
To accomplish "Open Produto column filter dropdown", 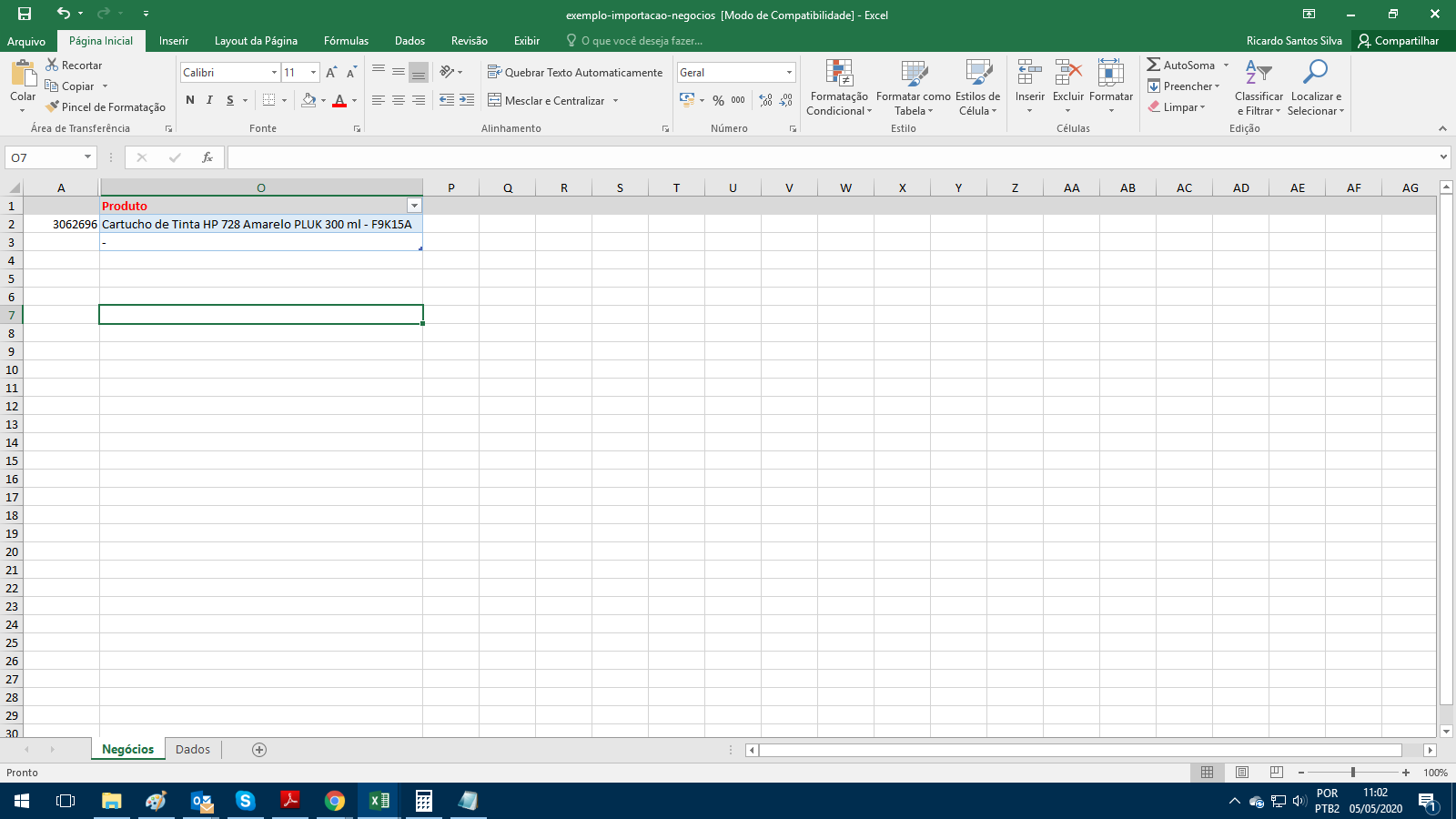I will pyautogui.click(x=415, y=206).
